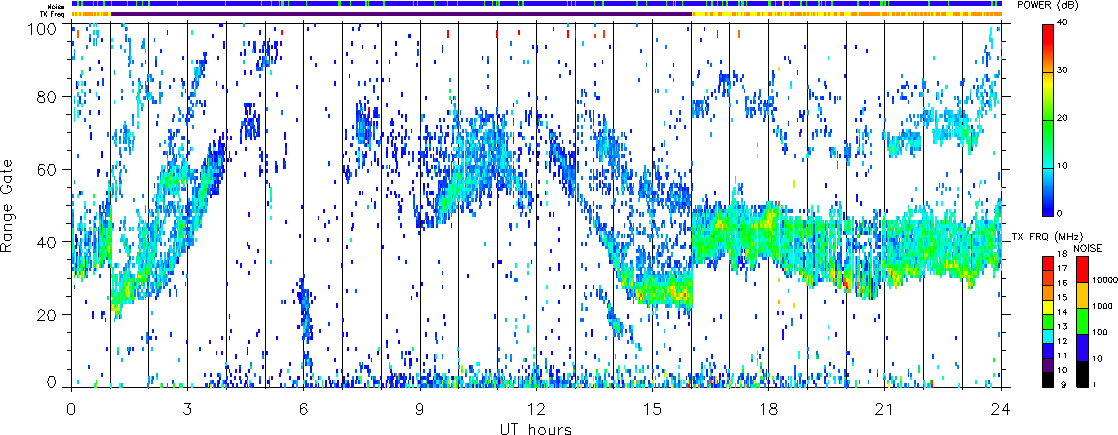The width and height of the screenshot is (1118, 435).
Task: Pick the purple segment of TX FRQ colorbar
Action: click(1047, 365)
